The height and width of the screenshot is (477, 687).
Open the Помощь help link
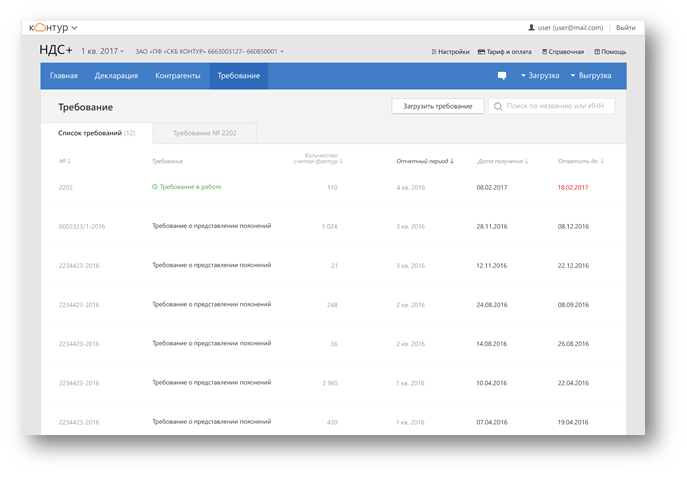click(x=610, y=51)
